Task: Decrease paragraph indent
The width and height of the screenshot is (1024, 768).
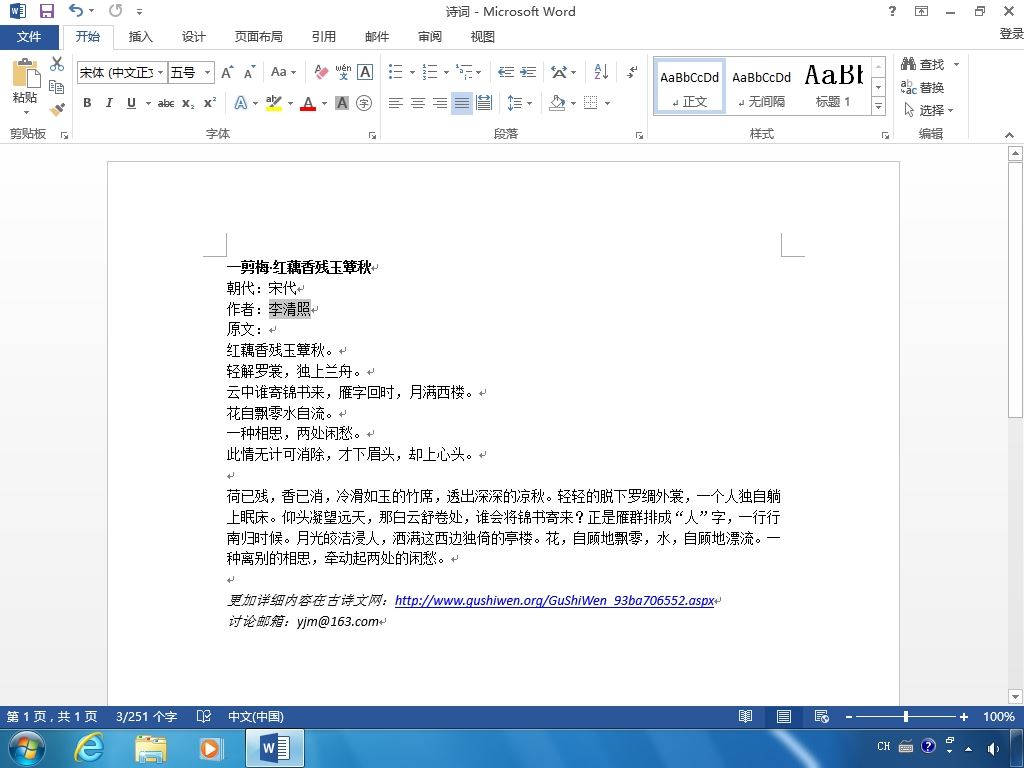Action: [505, 72]
